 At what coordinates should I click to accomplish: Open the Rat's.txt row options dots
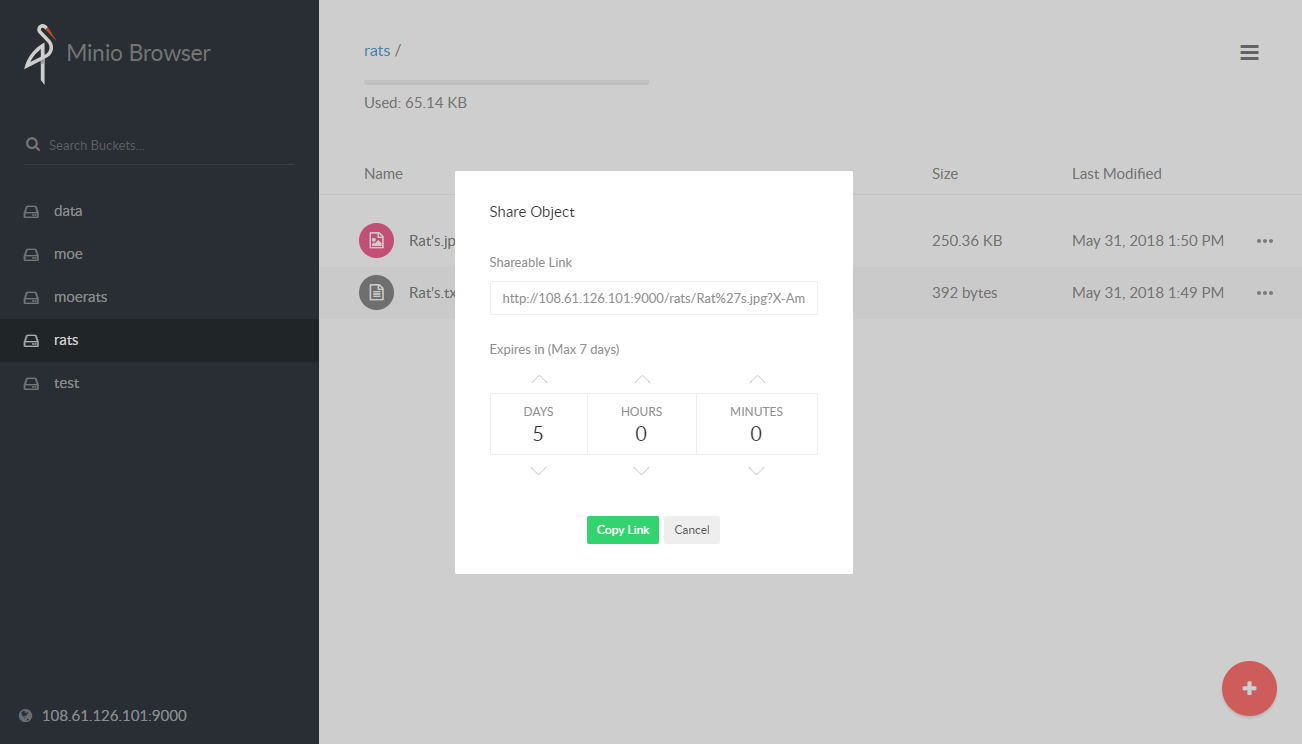point(1265,293)
